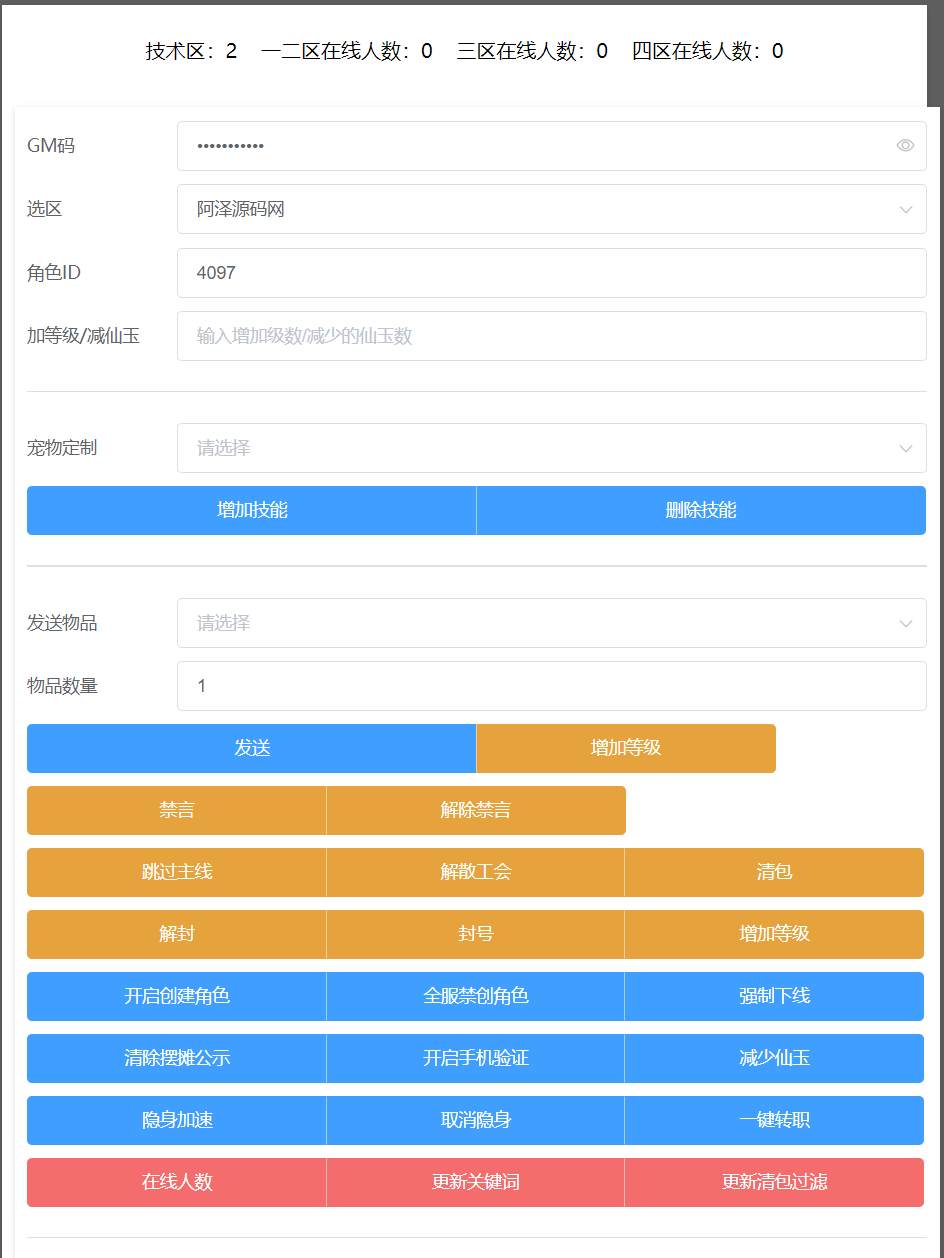944x1258 pixels.
Task: Click 解除禁言 to unmute
Action: point(476,810)
